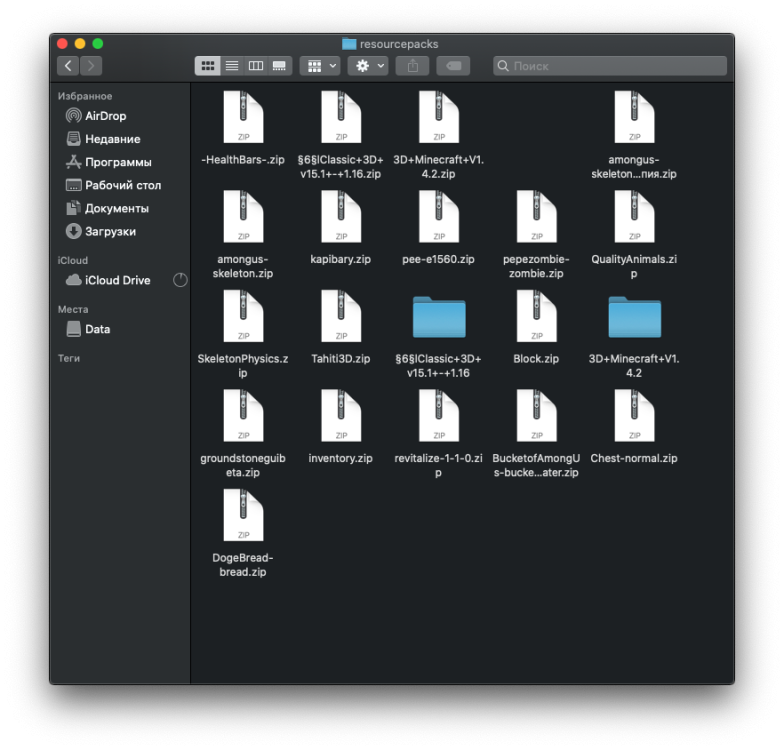Image resolution: width=784 pixels, height=750 pixels.
Task: Select the DogeBread-bread.zip archive icon
Action: (x=243, y=515)
